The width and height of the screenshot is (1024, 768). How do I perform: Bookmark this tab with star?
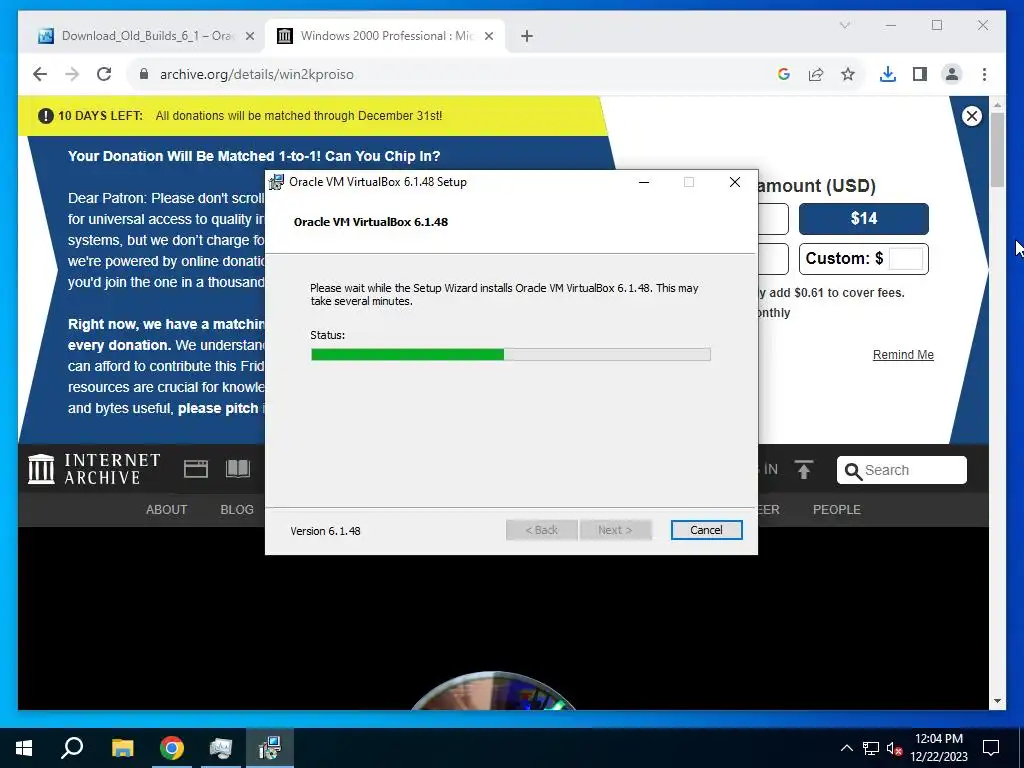(x=848, y=74)
